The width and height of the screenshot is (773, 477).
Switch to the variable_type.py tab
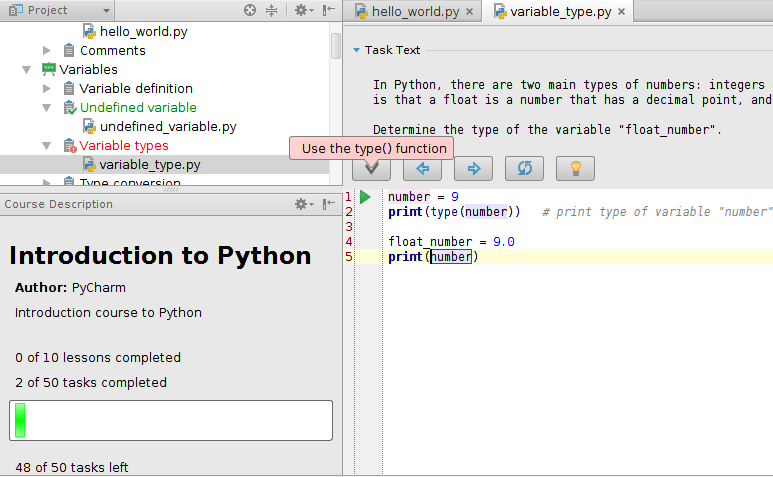pyautogui.click(x=560, y=11)
